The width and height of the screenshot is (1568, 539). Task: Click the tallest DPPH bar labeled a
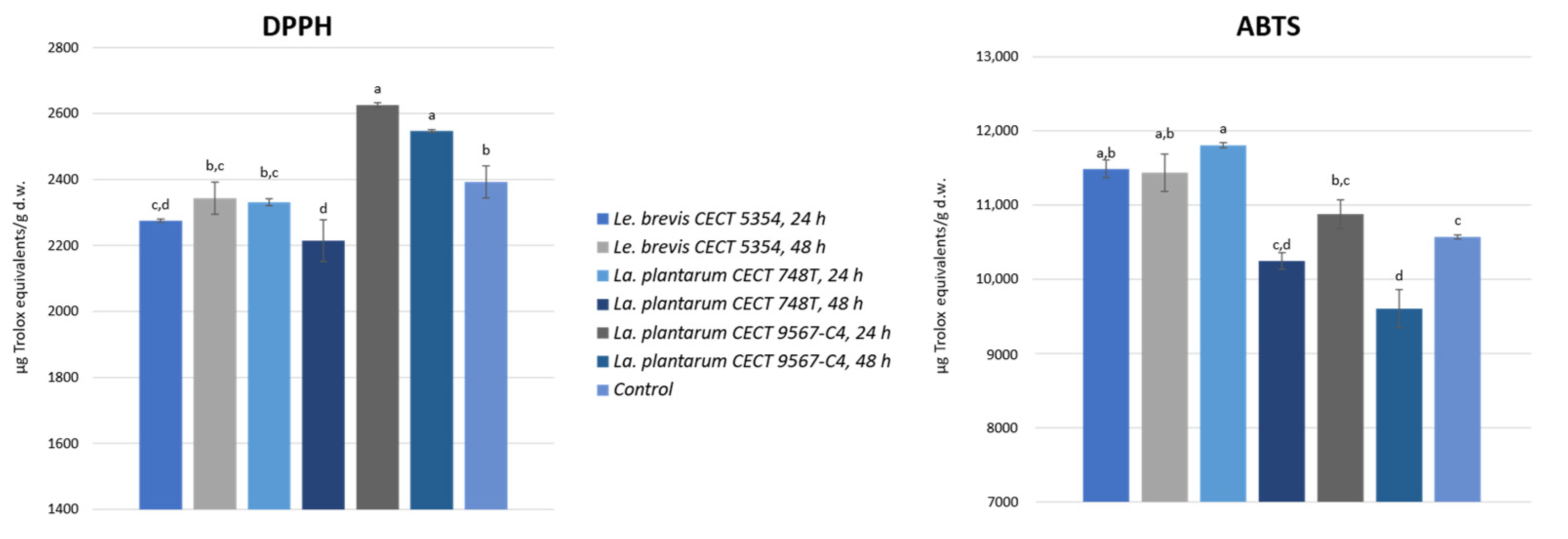tap(377, 304)
